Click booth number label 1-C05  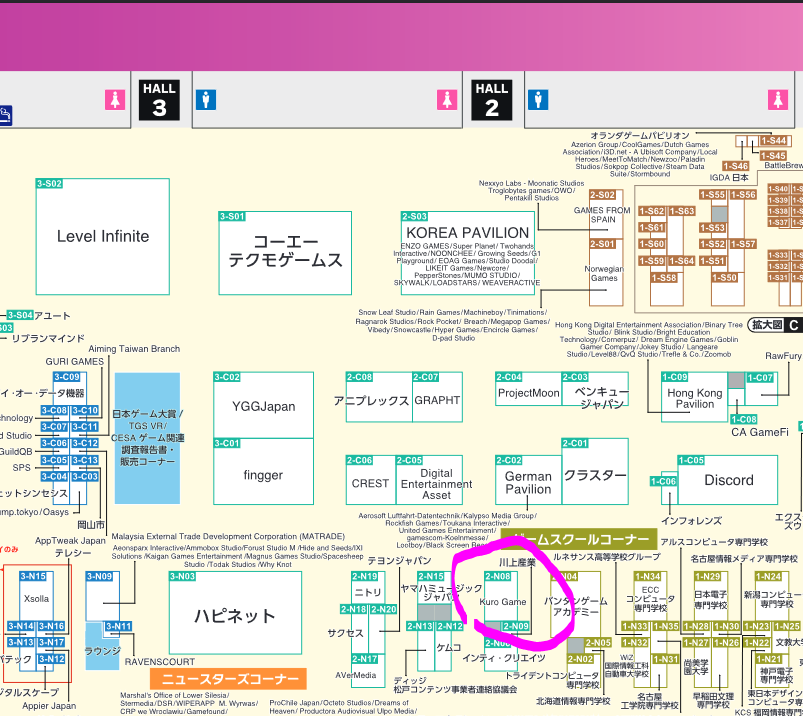[691, 460]
